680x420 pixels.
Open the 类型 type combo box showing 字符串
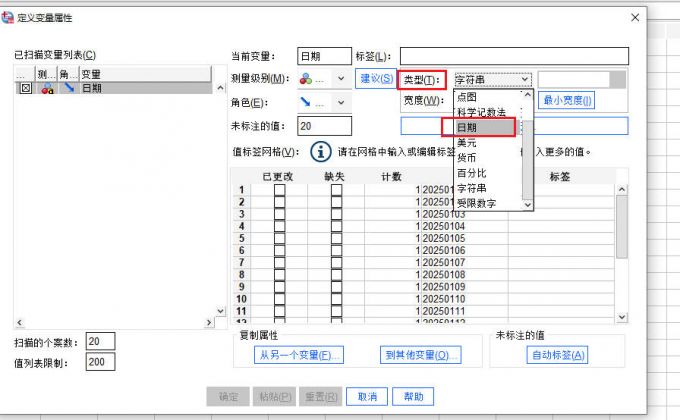[493, 79]
